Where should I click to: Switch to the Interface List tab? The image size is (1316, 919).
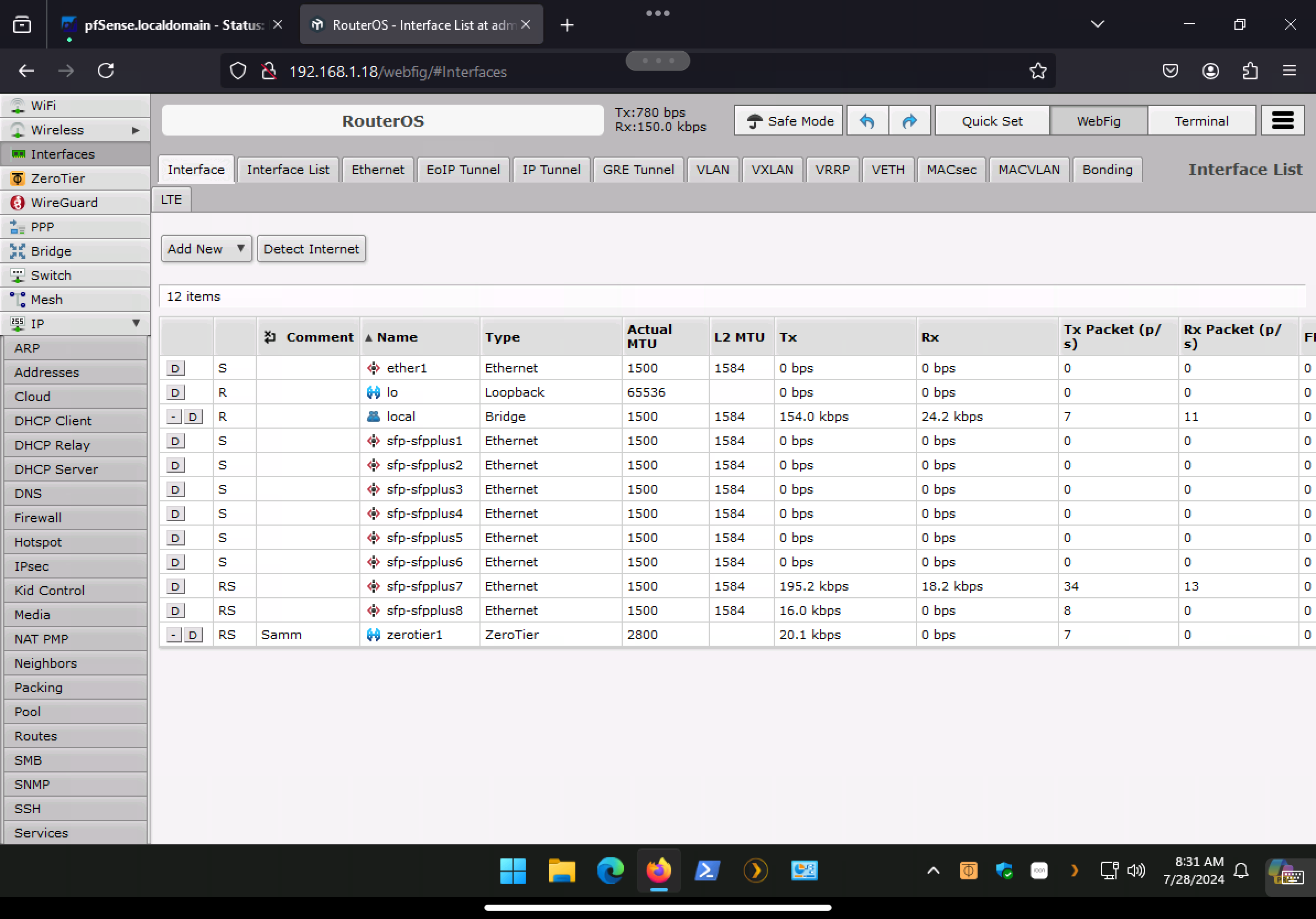(288, 170)
